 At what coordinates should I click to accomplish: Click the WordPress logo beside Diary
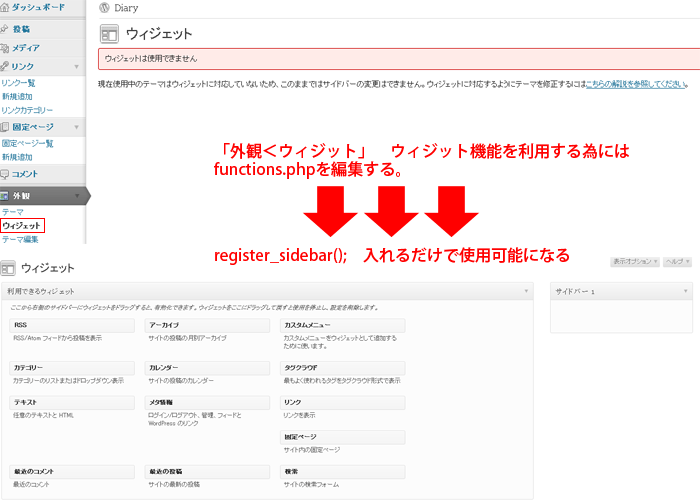click(x=104, y=7)
